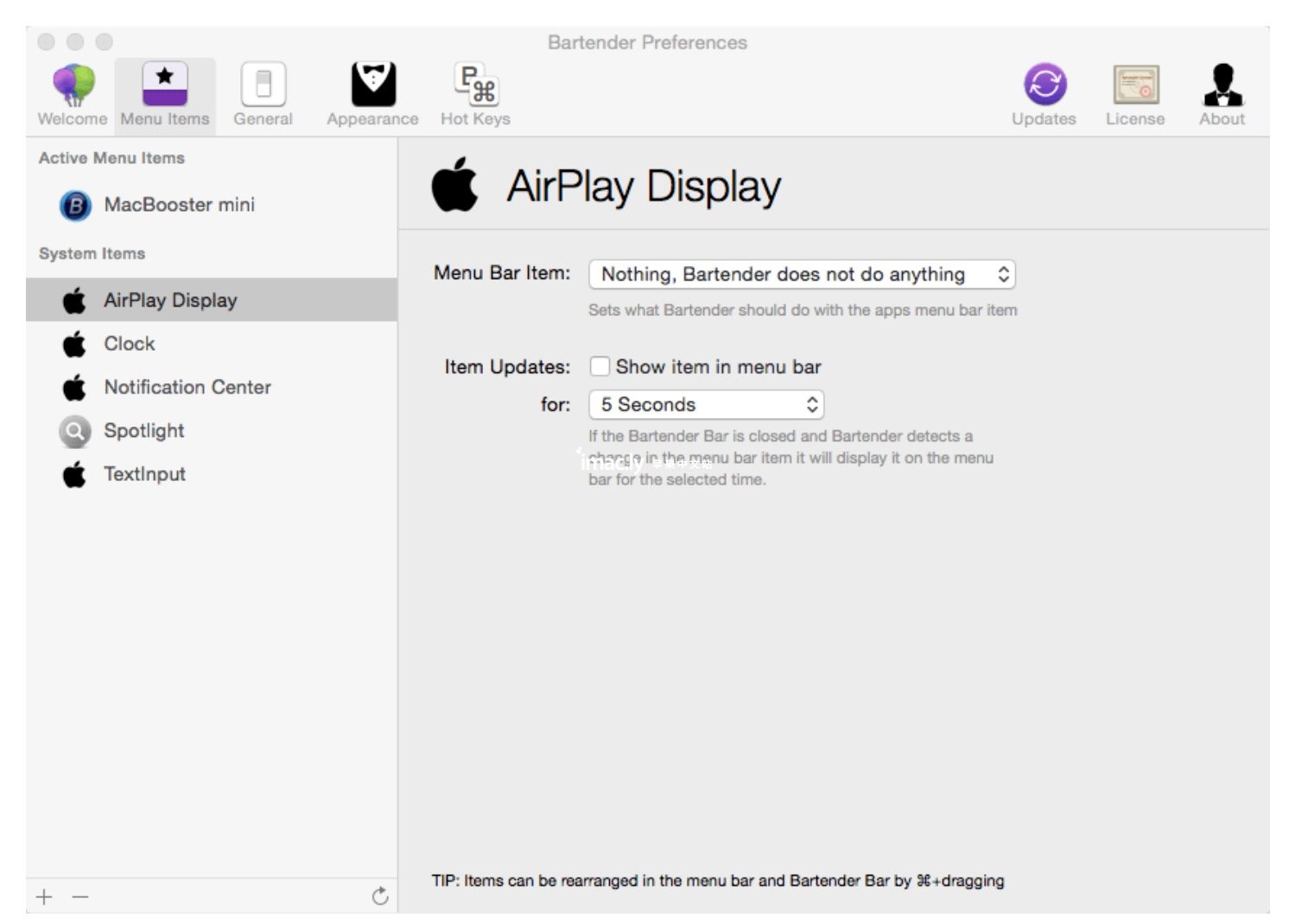Open the Menu Bar Item dropdown
1289x924 pixels.
point(802,275)
